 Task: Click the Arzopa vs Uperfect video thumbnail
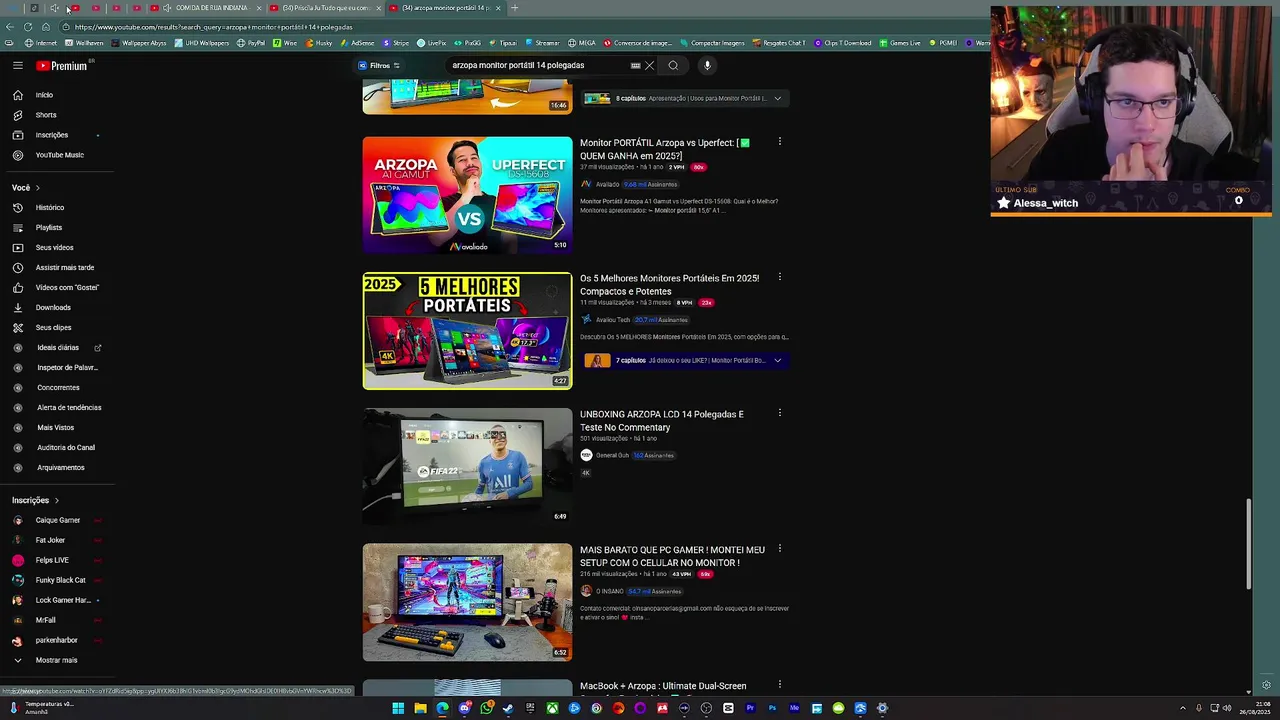click(467, 195)
